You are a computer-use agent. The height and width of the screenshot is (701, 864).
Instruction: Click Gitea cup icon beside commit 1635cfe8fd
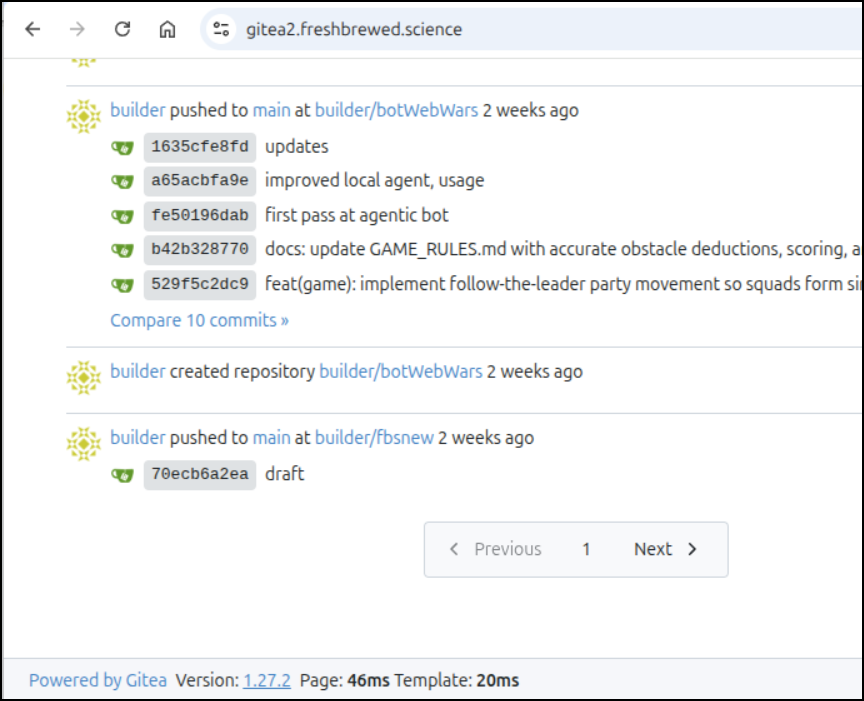click(122, 148)
